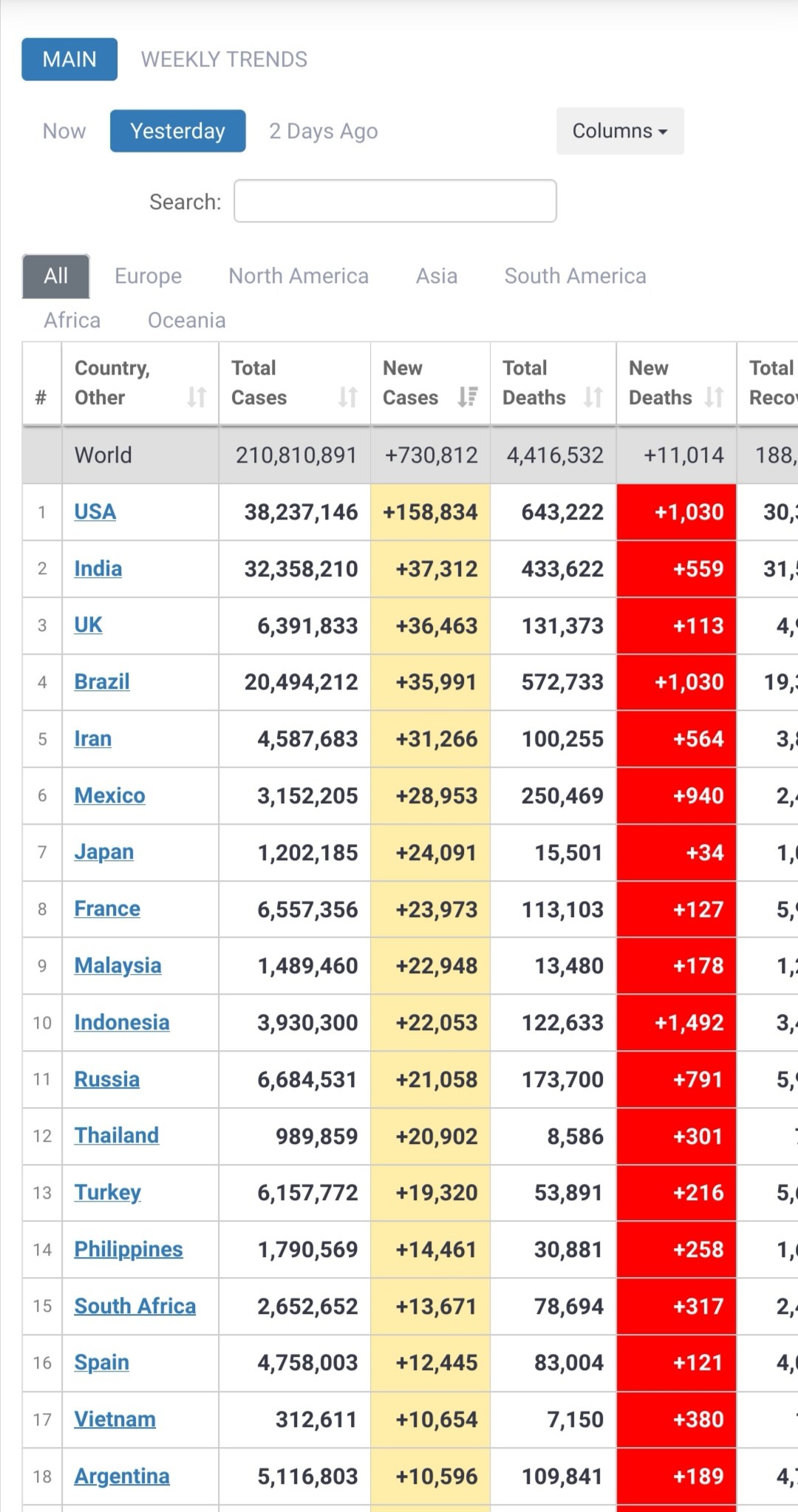Open the USA country link

click(x=95, y=511)
